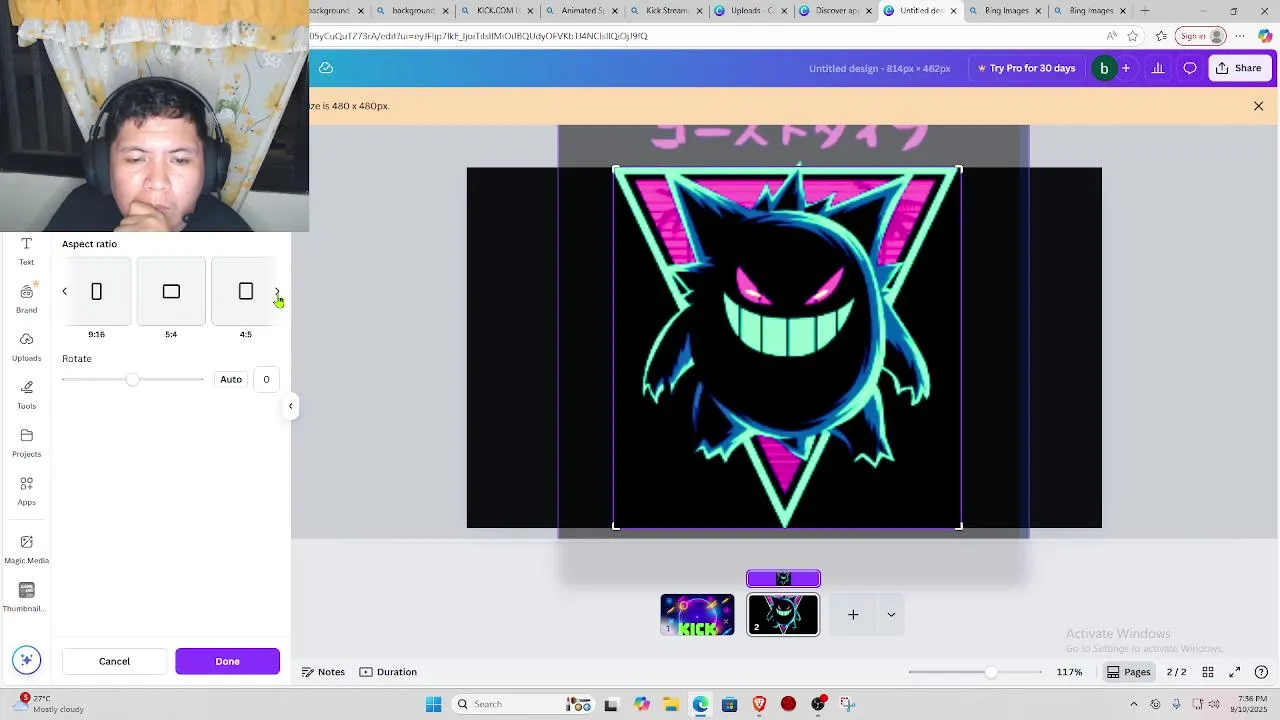Open a new browser tab
This screenshot has width=1280, height=720.
(x=1144, y=11)
